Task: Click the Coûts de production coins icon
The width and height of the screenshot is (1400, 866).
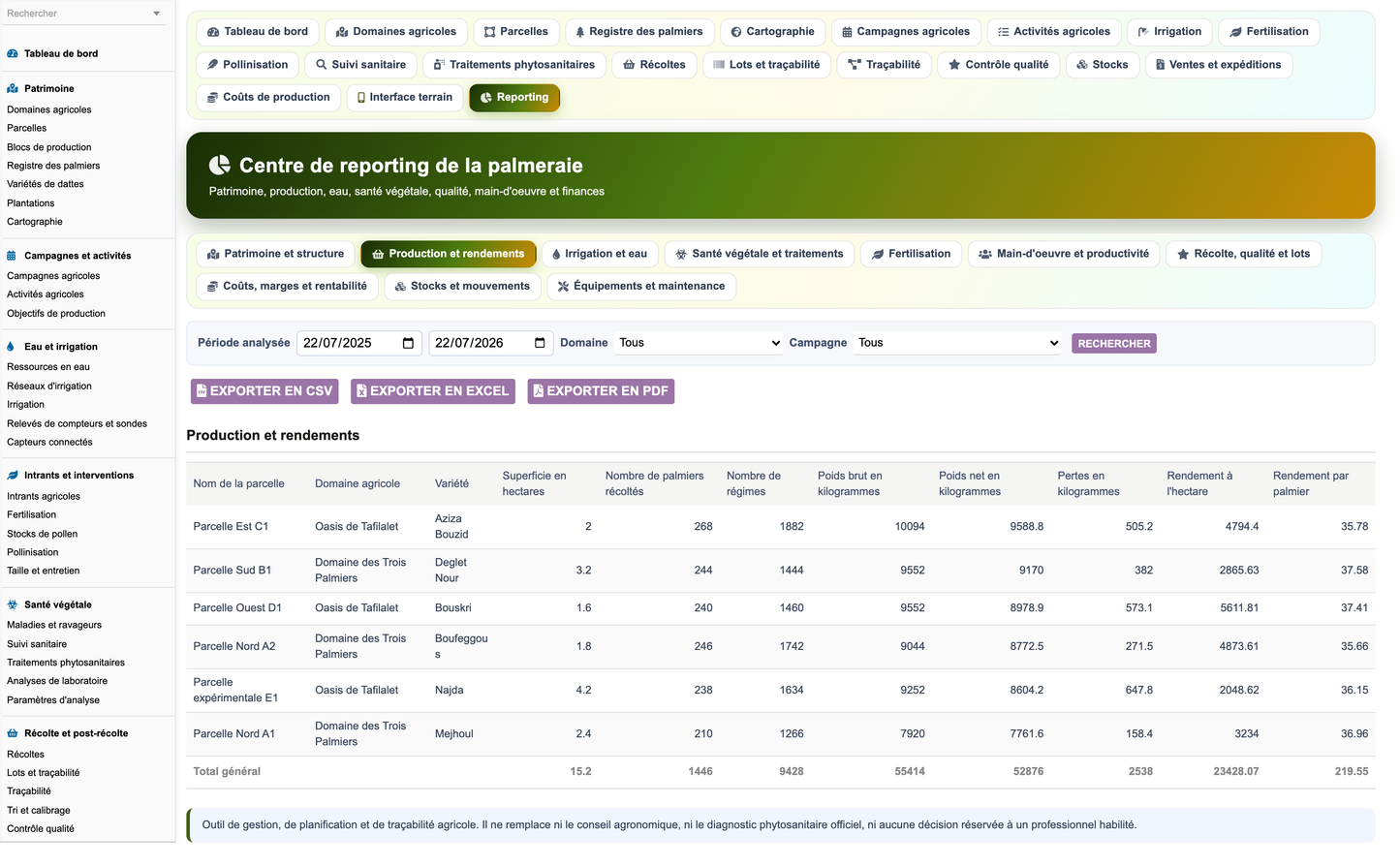Action: click(213, 98)
